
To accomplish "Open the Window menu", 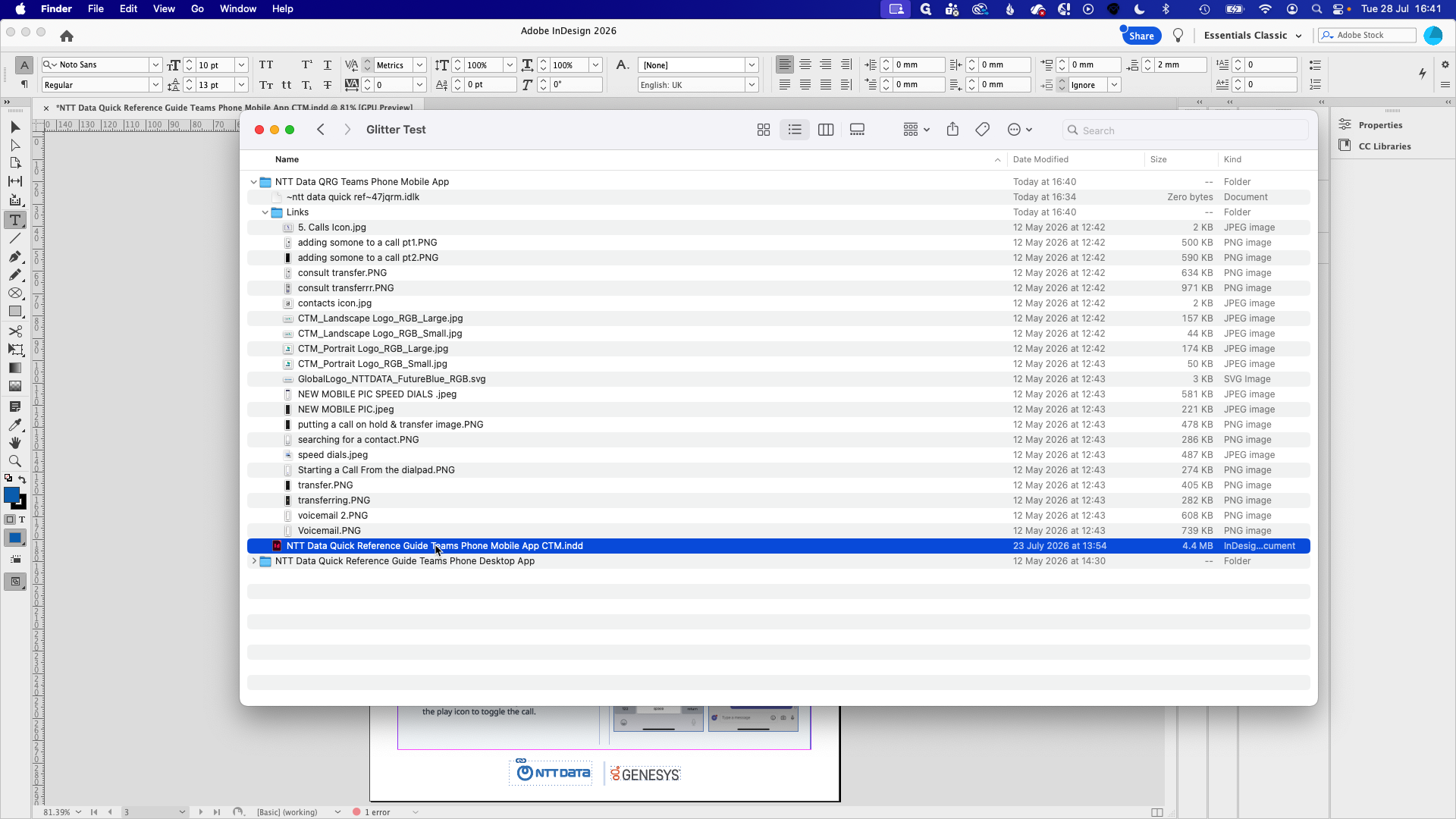I will click(x=238, y=9).
